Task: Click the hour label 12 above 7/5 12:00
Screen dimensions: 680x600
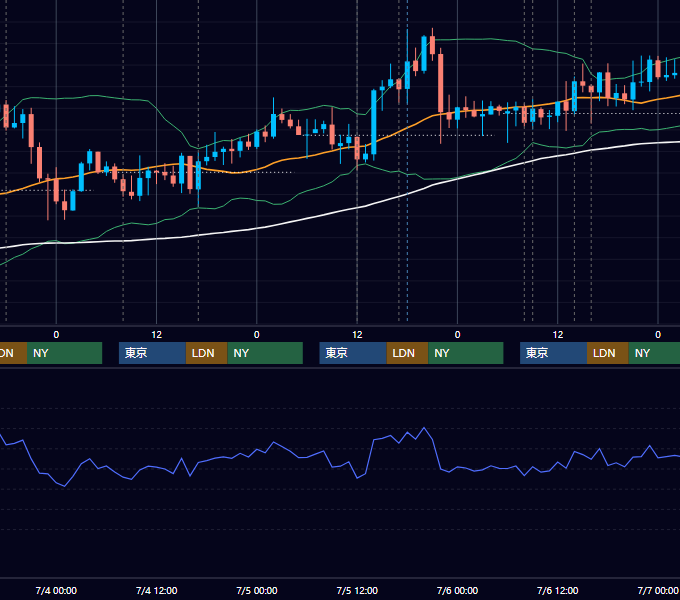Action: 357,335
